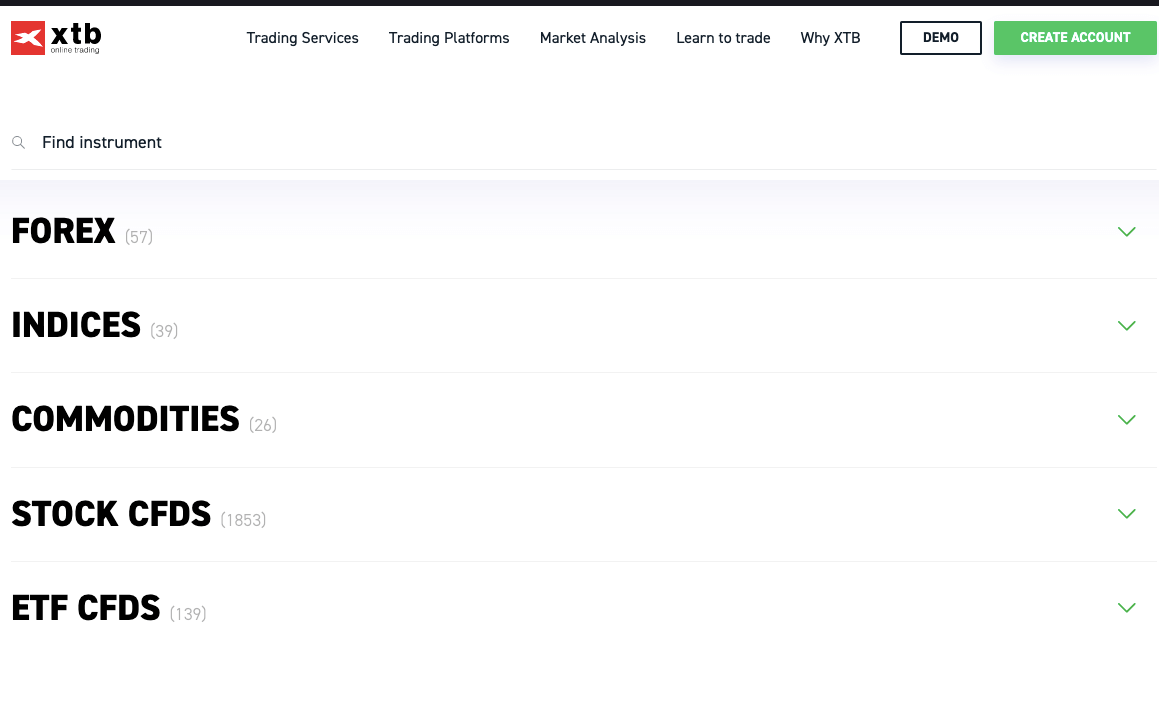Image resolution: width=1159 pixels, height=702 pixels.
Task: Expand the COMMODITIES section chevron
Action: pyautogui.click(x=1126, y=420)
